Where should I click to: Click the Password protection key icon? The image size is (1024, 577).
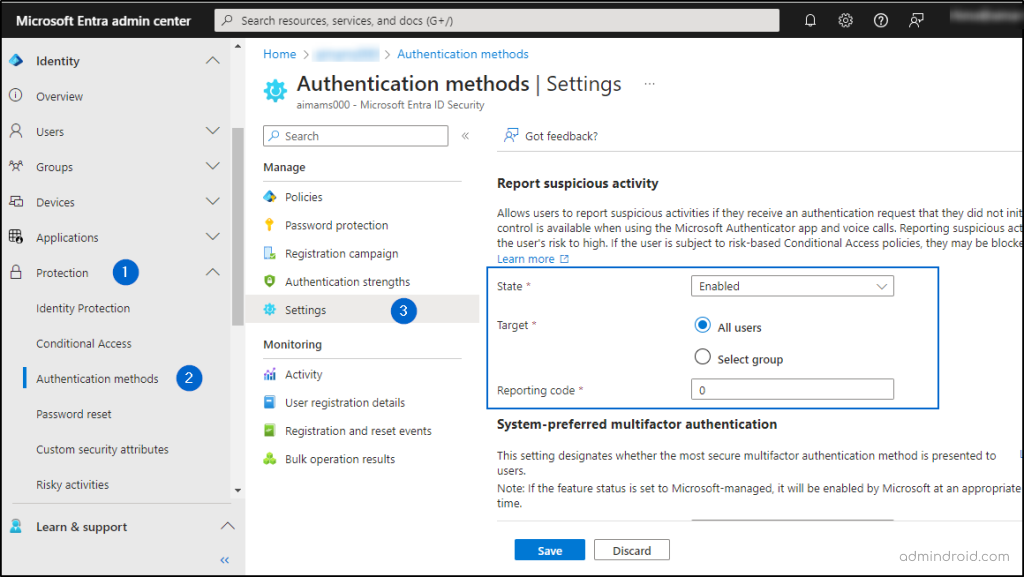click(269, 225)
